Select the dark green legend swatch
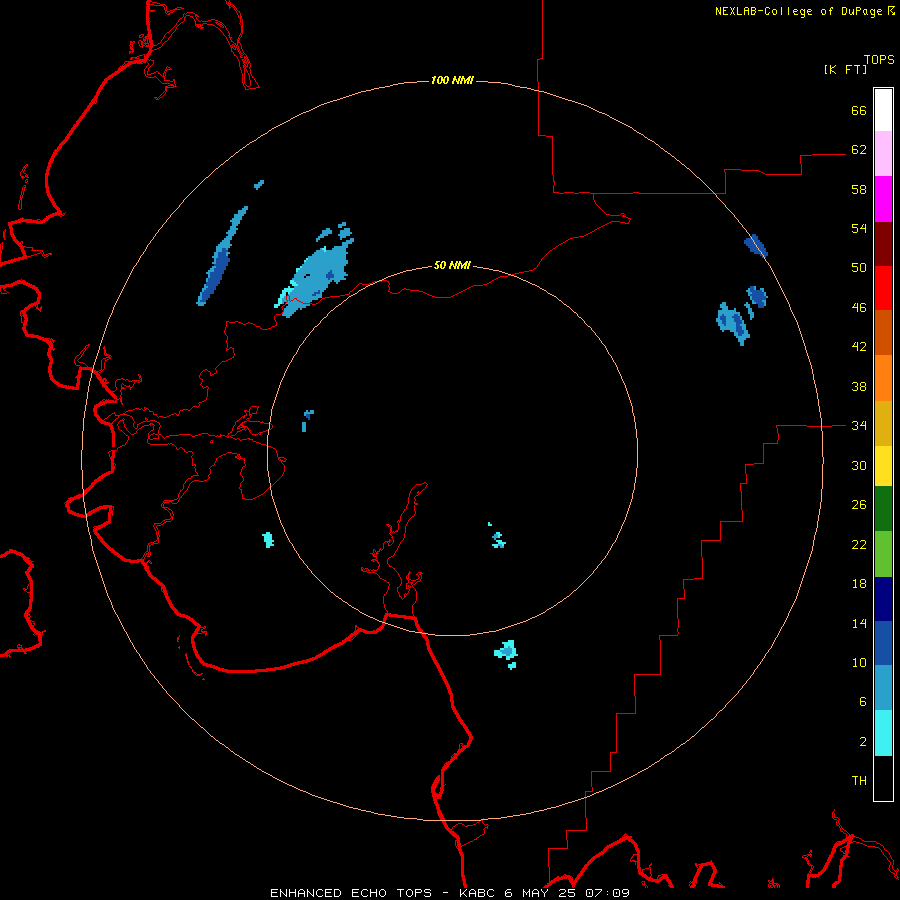The width and height of the screenshot is (900, 900). click(883, 509)
